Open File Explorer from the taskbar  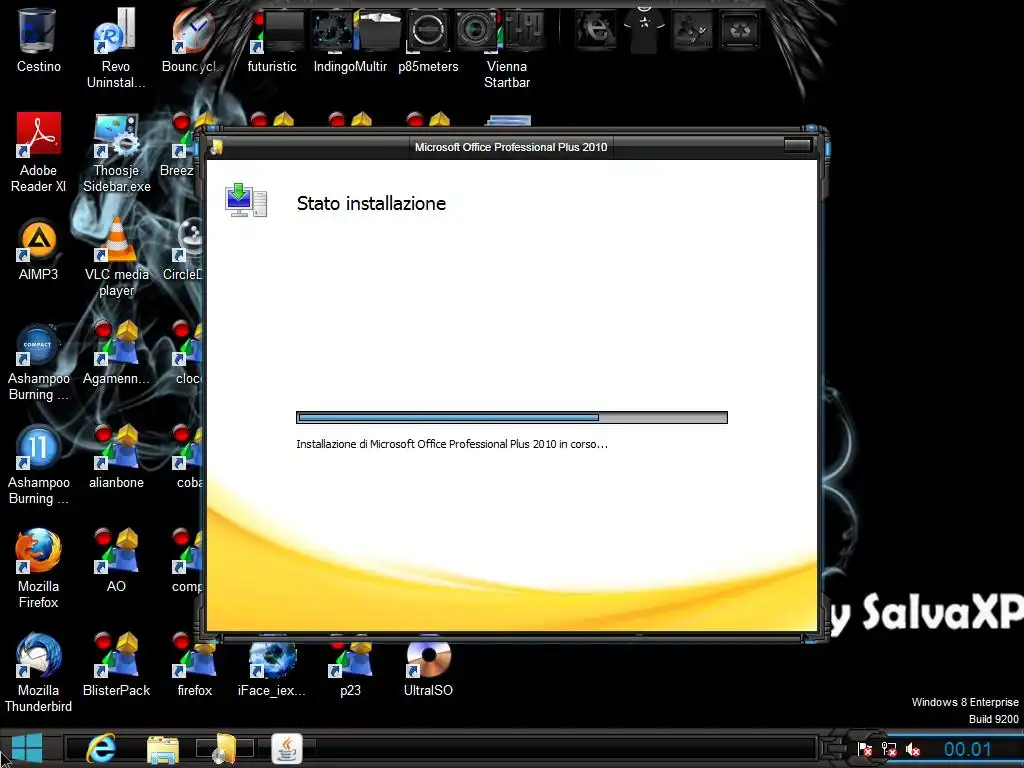coord(163,749)
